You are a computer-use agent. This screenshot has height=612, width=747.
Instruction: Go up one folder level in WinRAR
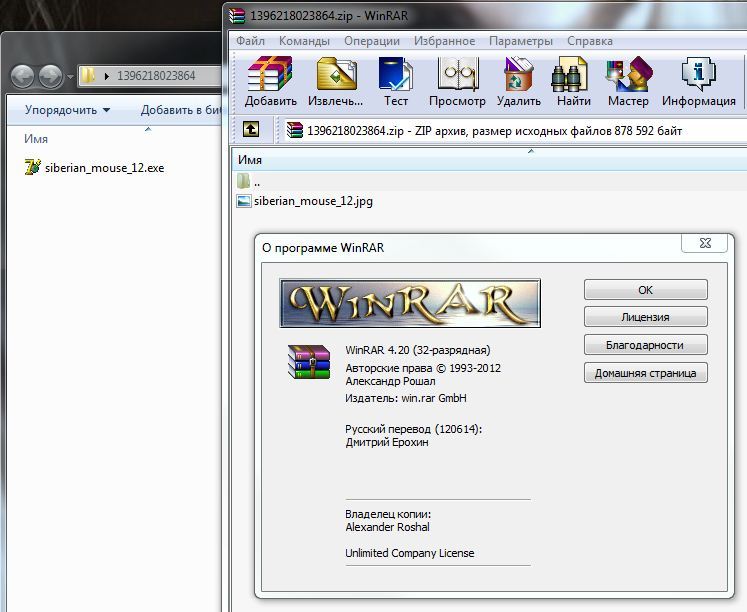point(251,129)
